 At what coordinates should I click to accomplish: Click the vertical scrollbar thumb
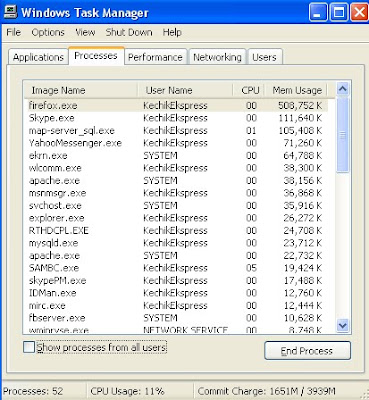pyautogui.click(x=343, y=135)
